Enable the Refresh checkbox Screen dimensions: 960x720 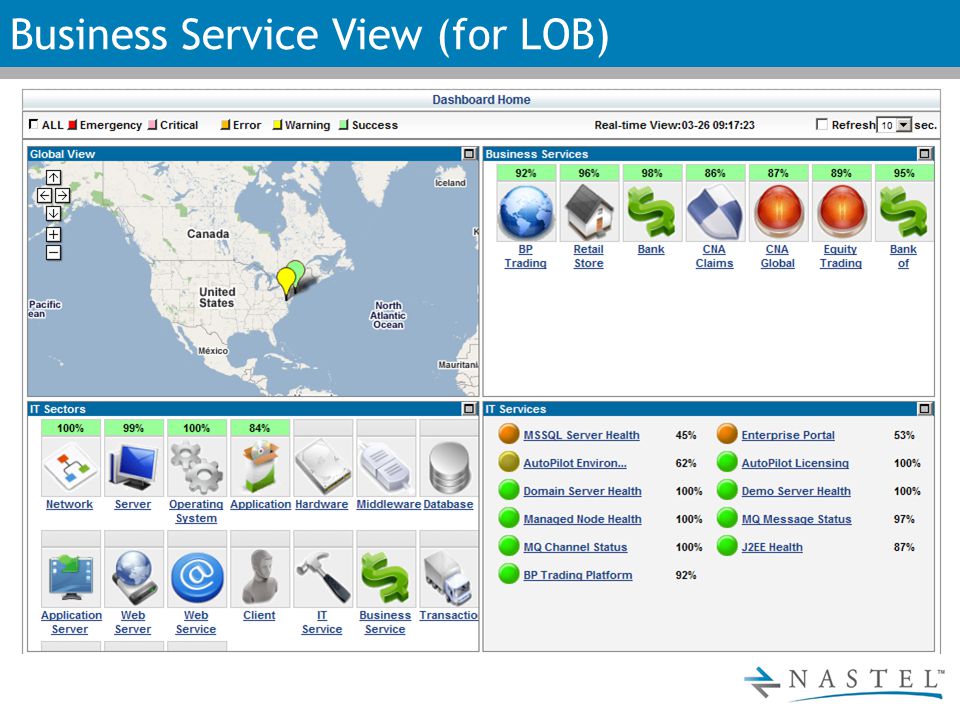822,124
